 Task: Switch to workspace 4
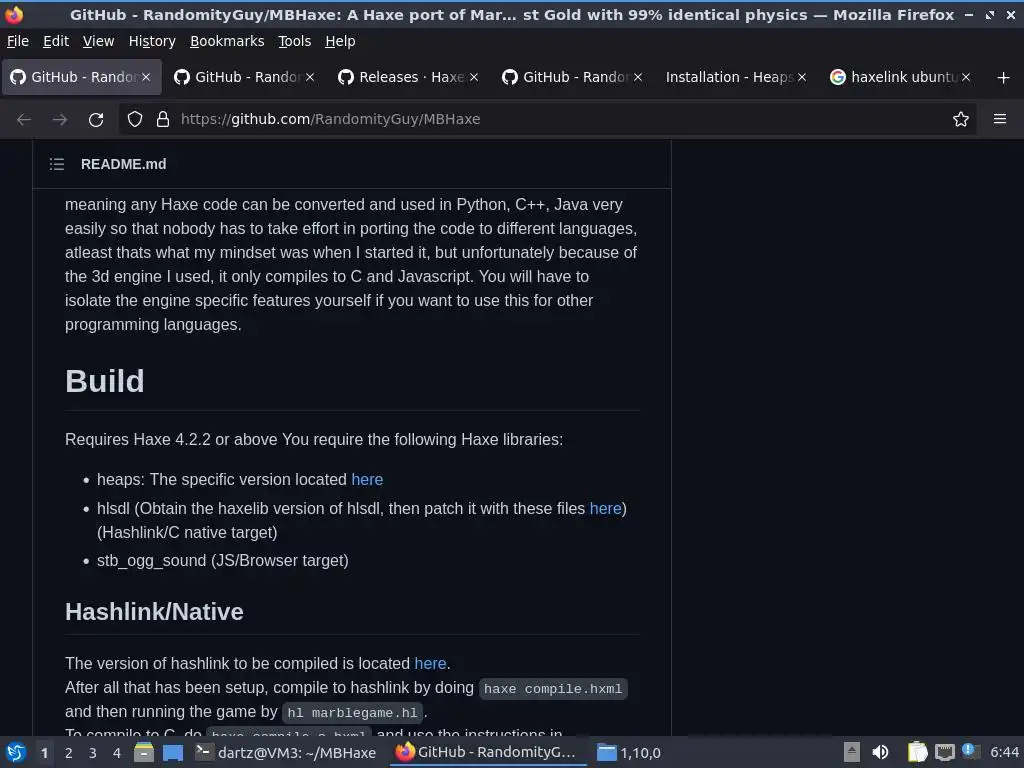(117, 753)
